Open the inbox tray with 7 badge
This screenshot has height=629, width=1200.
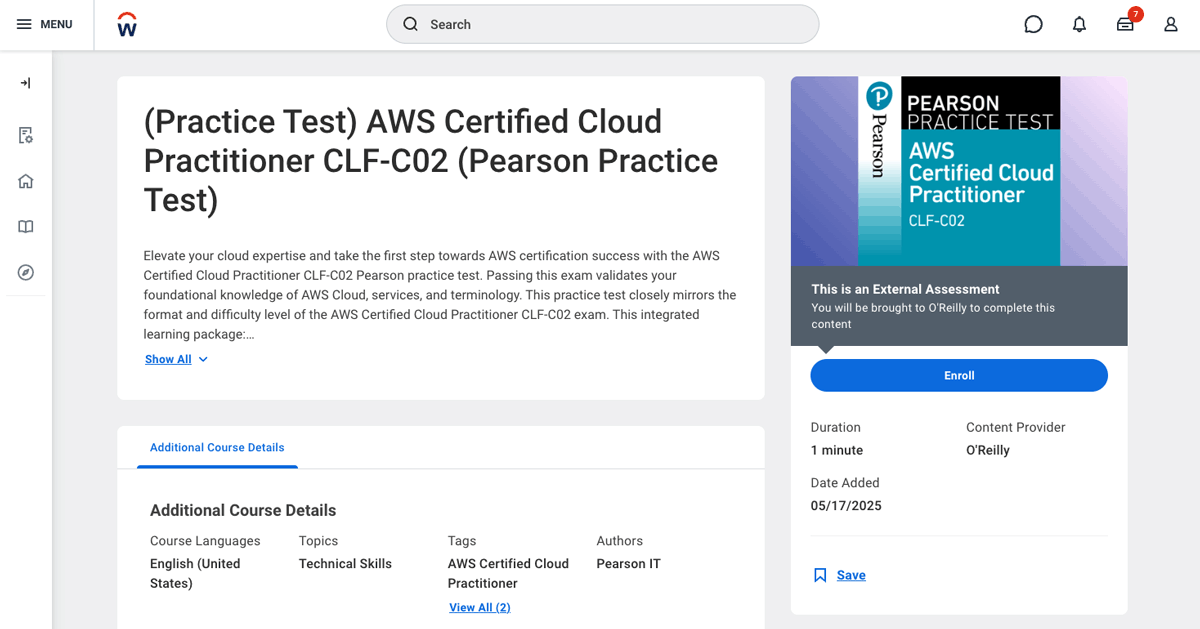tap(1126, 24)
